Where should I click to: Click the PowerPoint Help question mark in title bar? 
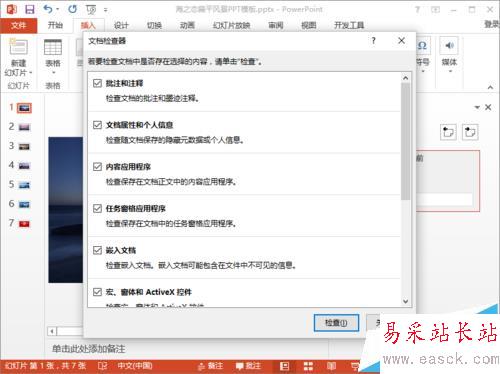[417, 10]
